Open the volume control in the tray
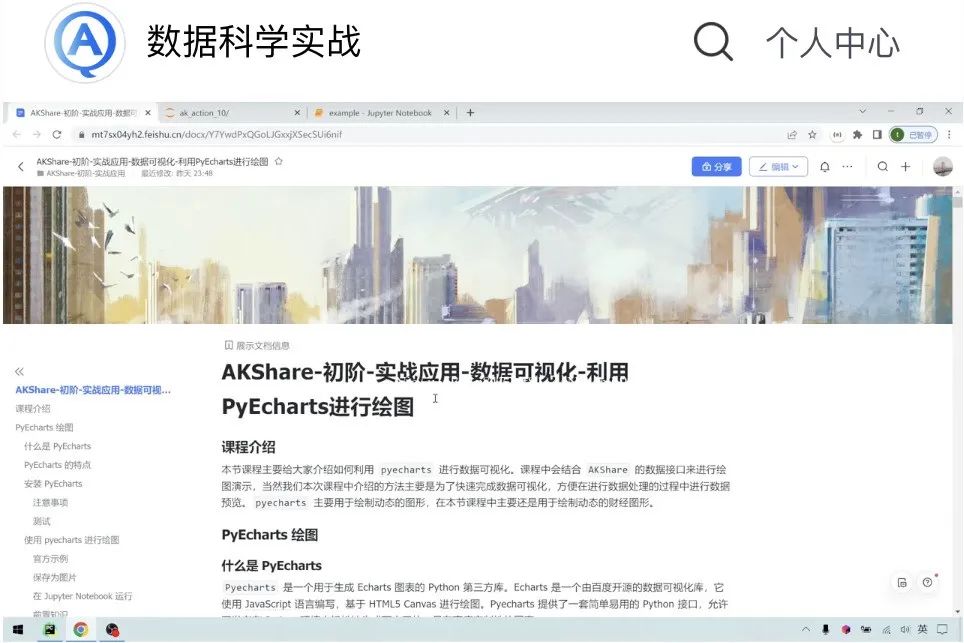Viewport: 964px width, 643px height. (905, 629)
